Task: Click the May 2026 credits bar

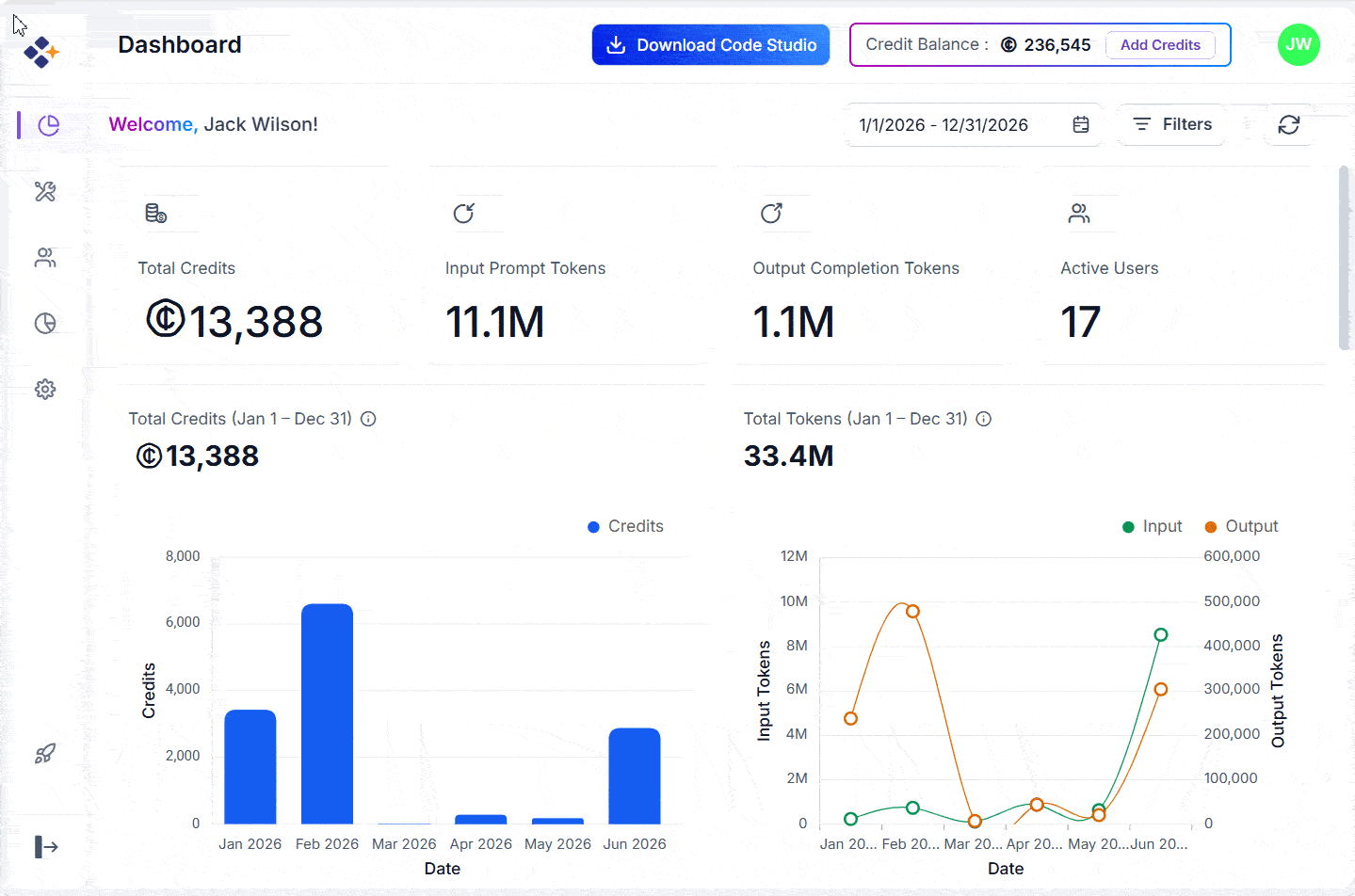Action: pyautogui.click(x=557, y=821)
